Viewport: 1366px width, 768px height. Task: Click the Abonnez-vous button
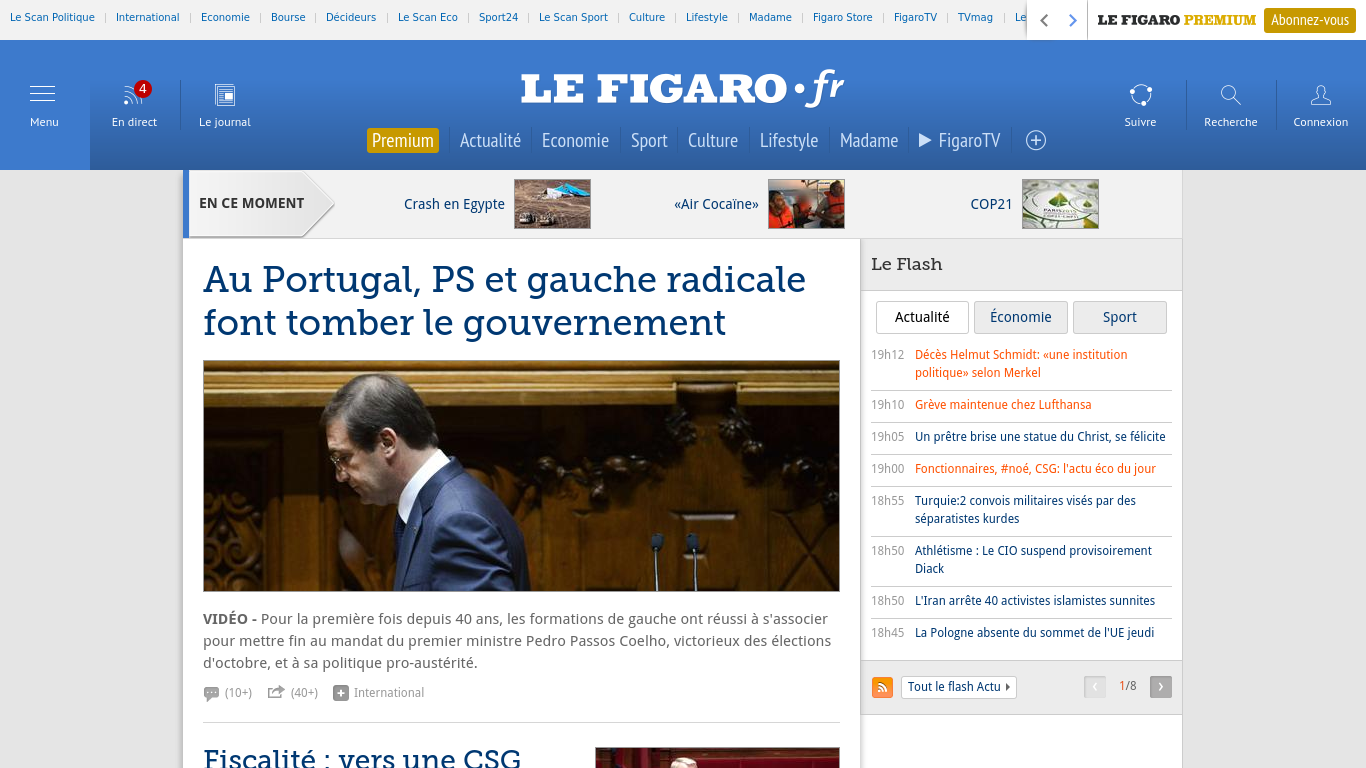click(1308, 19)
